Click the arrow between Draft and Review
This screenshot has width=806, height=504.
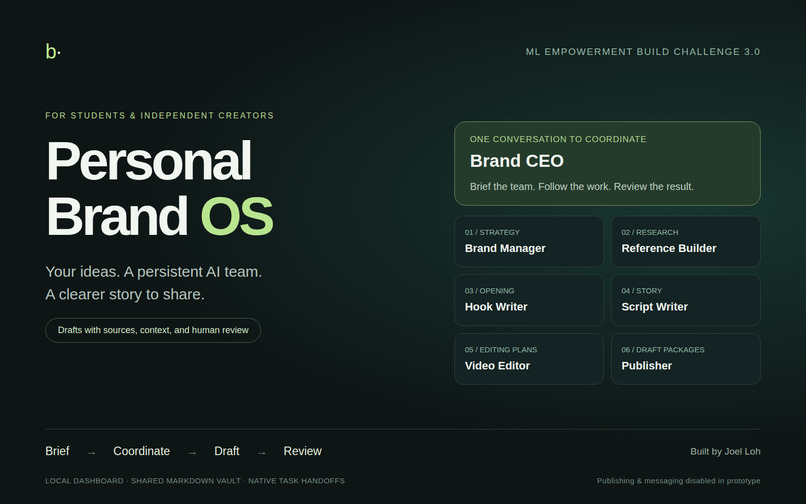point(262,453)
